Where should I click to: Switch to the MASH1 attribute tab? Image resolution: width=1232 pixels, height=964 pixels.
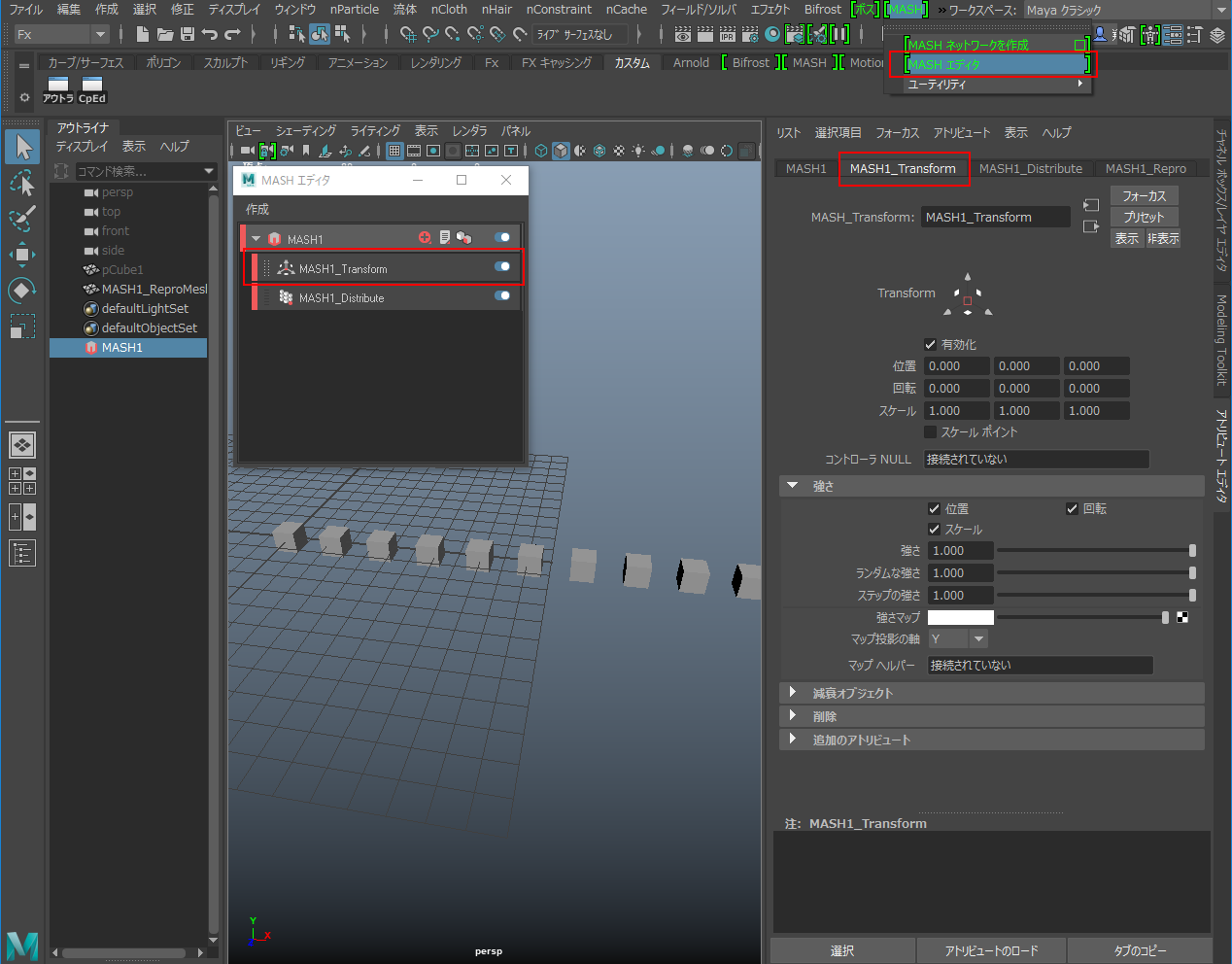[x=806, y=168]
